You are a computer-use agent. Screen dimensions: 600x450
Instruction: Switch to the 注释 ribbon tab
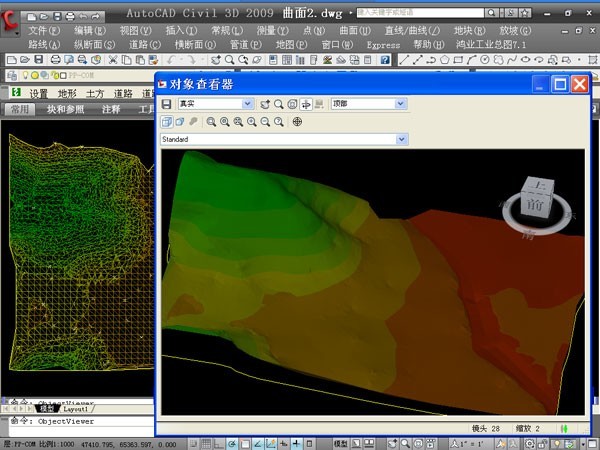pos(111,109)
